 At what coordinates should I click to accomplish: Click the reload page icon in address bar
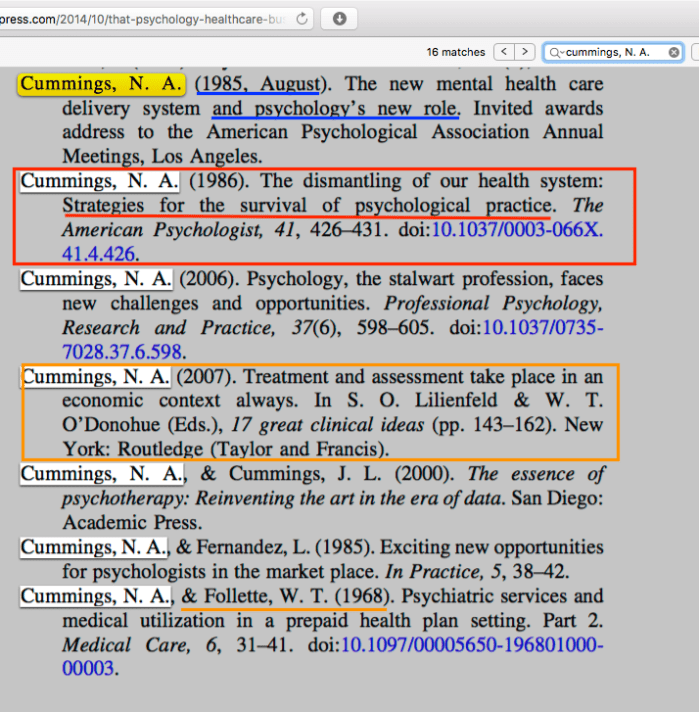302,18
